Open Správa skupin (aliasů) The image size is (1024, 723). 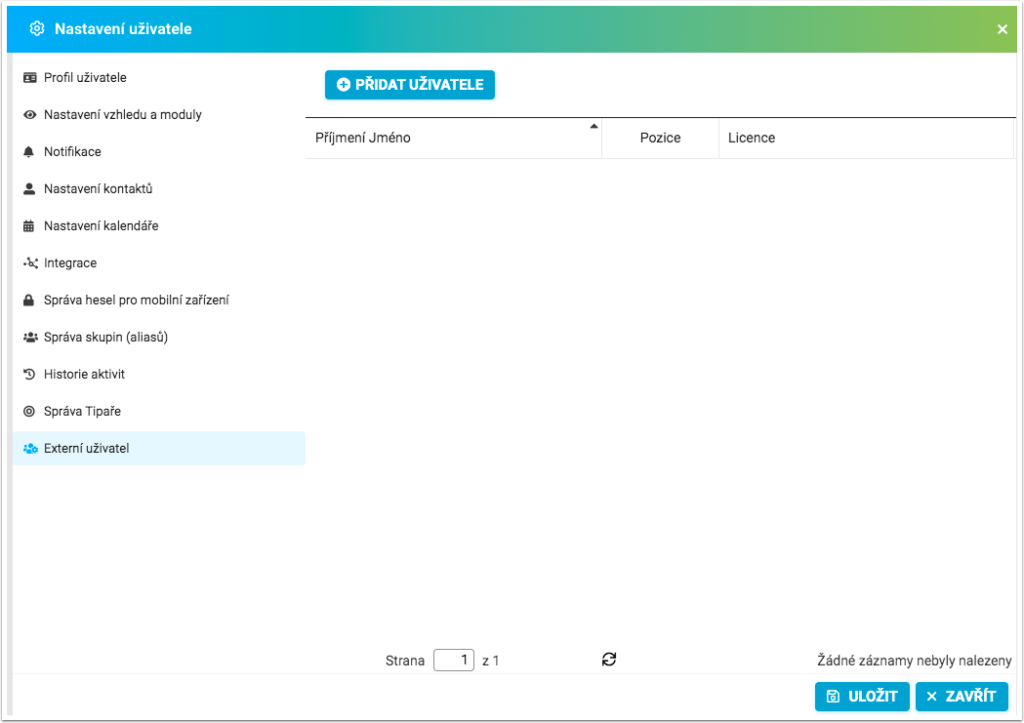159,337
